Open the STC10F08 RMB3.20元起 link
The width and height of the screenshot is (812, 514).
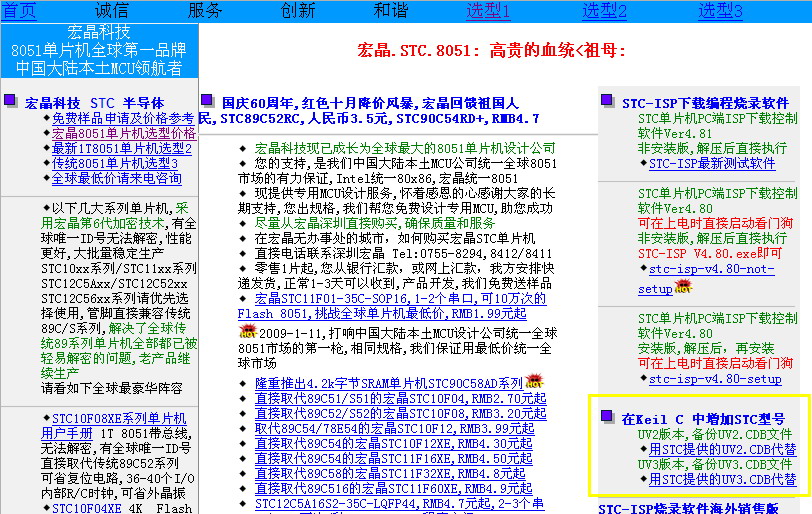point(400,414)
